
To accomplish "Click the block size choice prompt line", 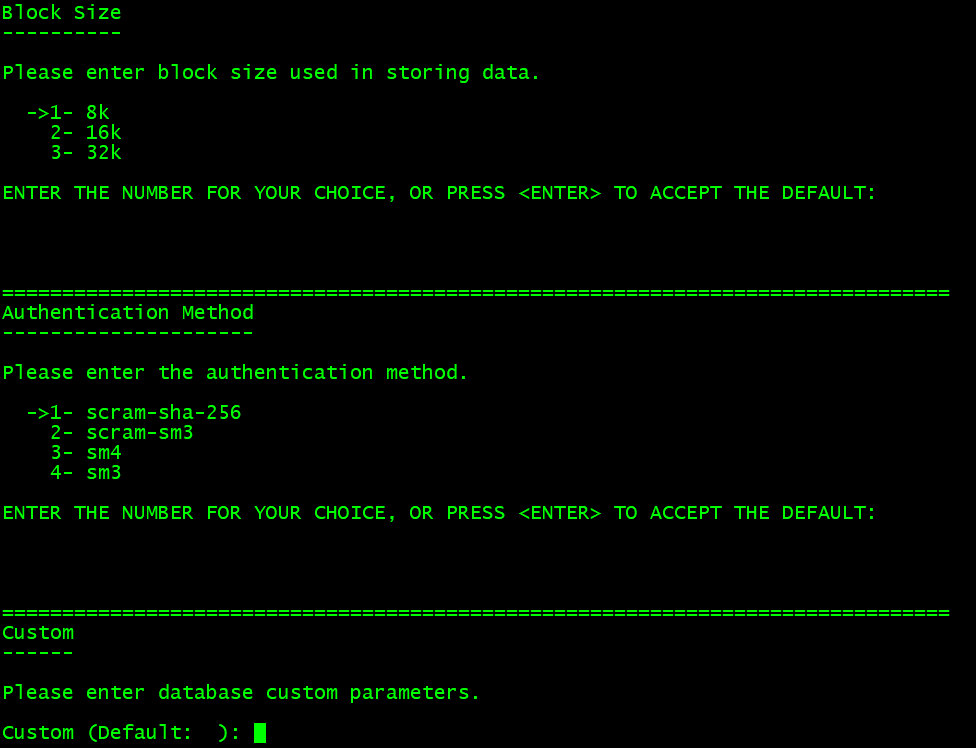I will (x=439, y=193).
